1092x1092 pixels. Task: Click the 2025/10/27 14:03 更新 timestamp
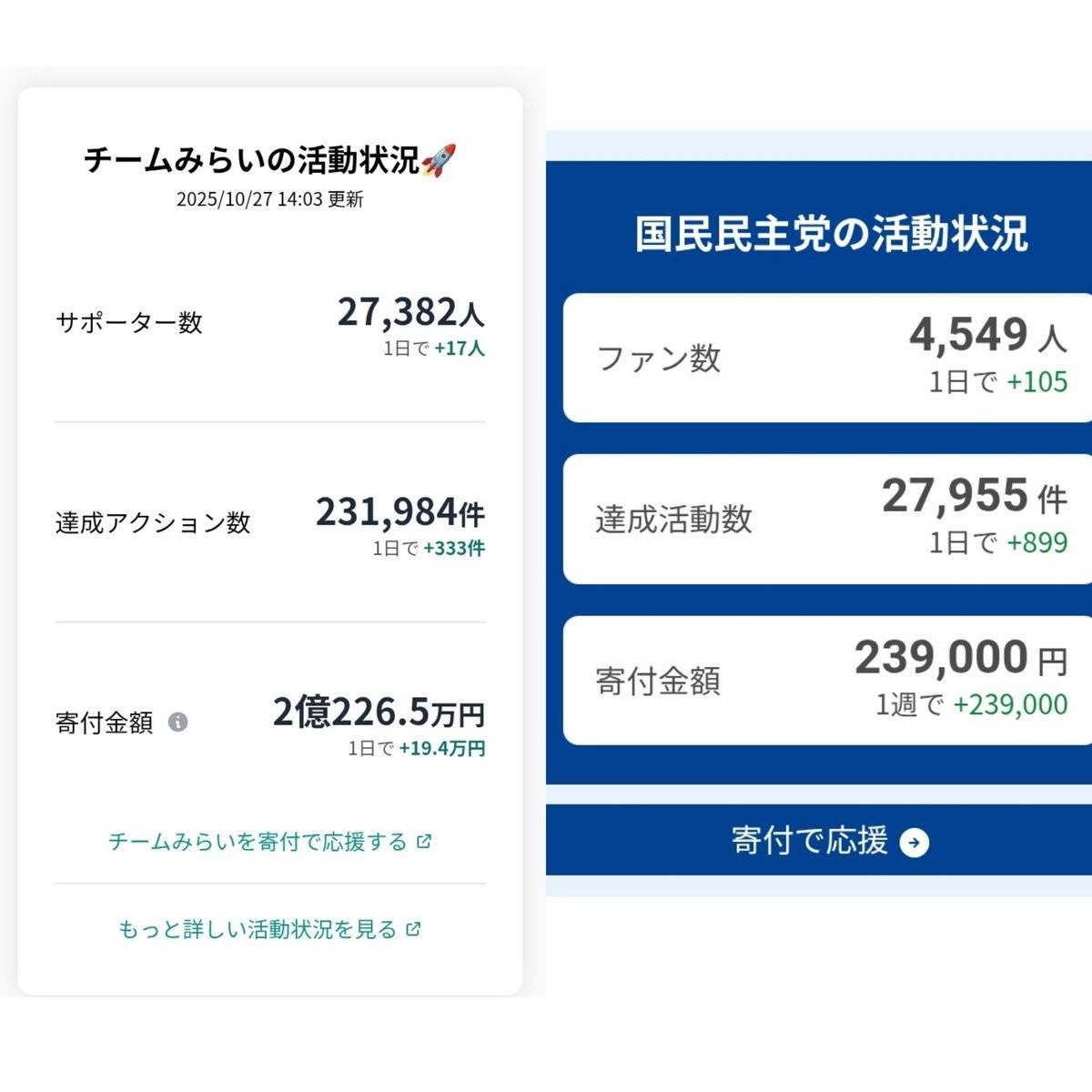click(x=270, y=199)
